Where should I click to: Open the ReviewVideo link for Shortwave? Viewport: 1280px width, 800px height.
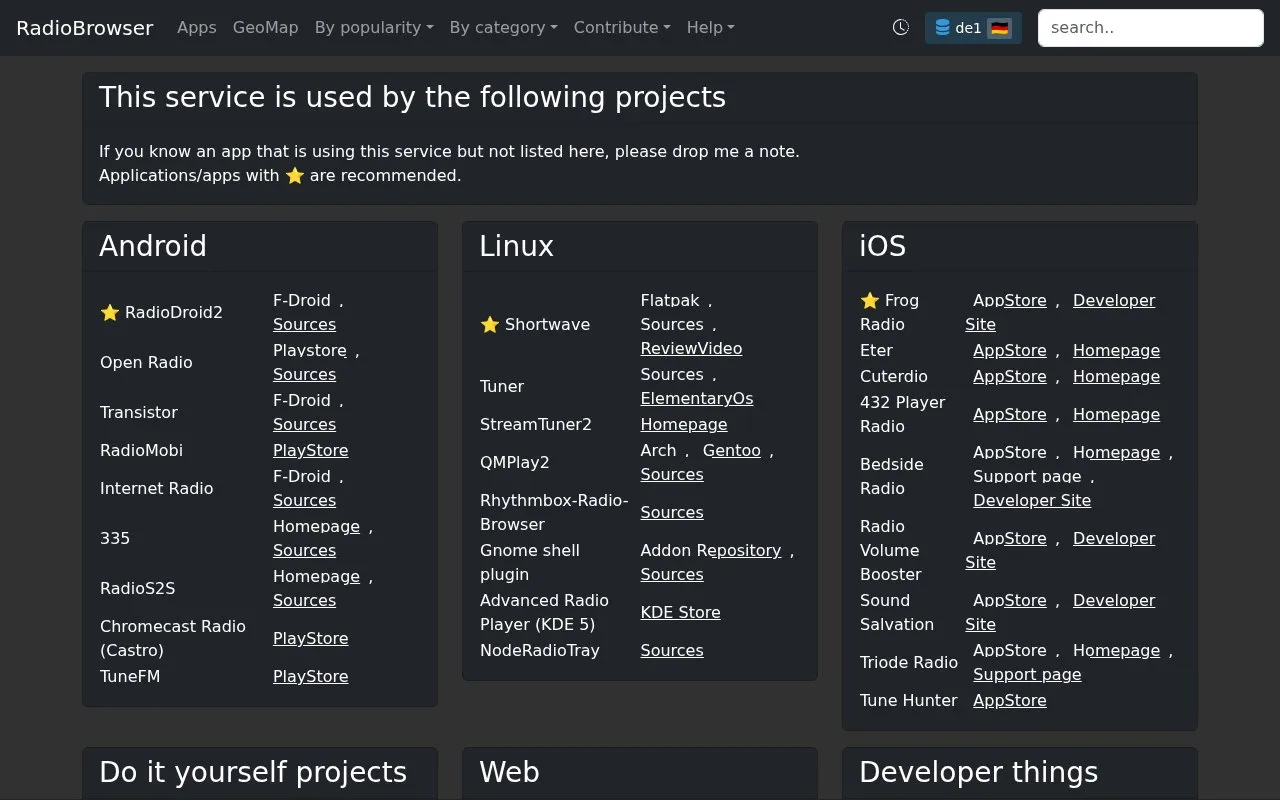pyautogui.click(x=692, y=349)
